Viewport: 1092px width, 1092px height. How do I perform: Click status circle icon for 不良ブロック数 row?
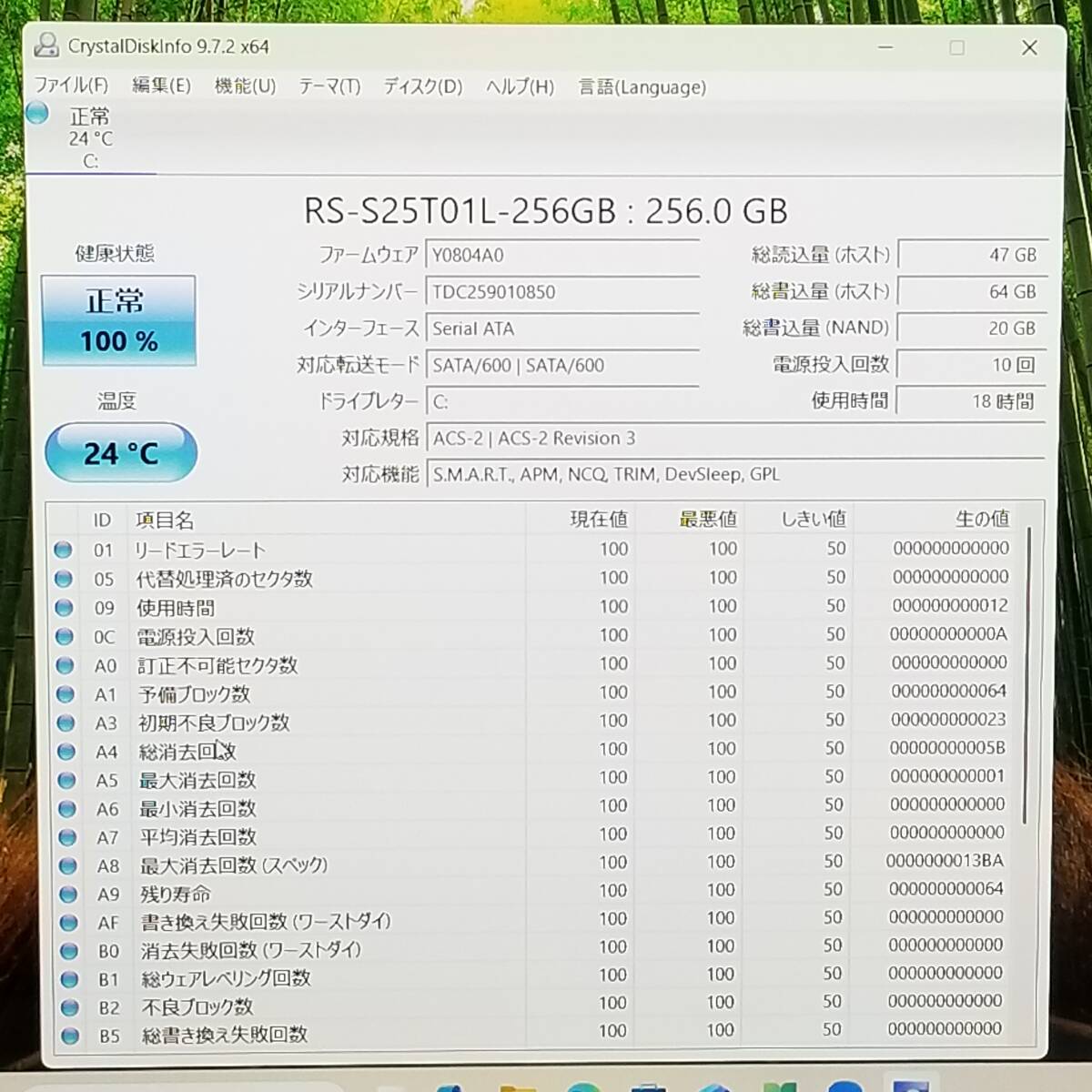[x=70, y=1007]
